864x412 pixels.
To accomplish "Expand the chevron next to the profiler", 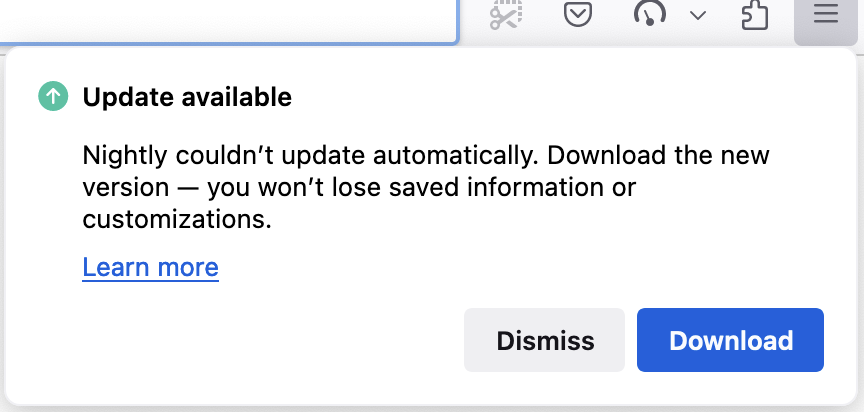I will tap(698, 16).
